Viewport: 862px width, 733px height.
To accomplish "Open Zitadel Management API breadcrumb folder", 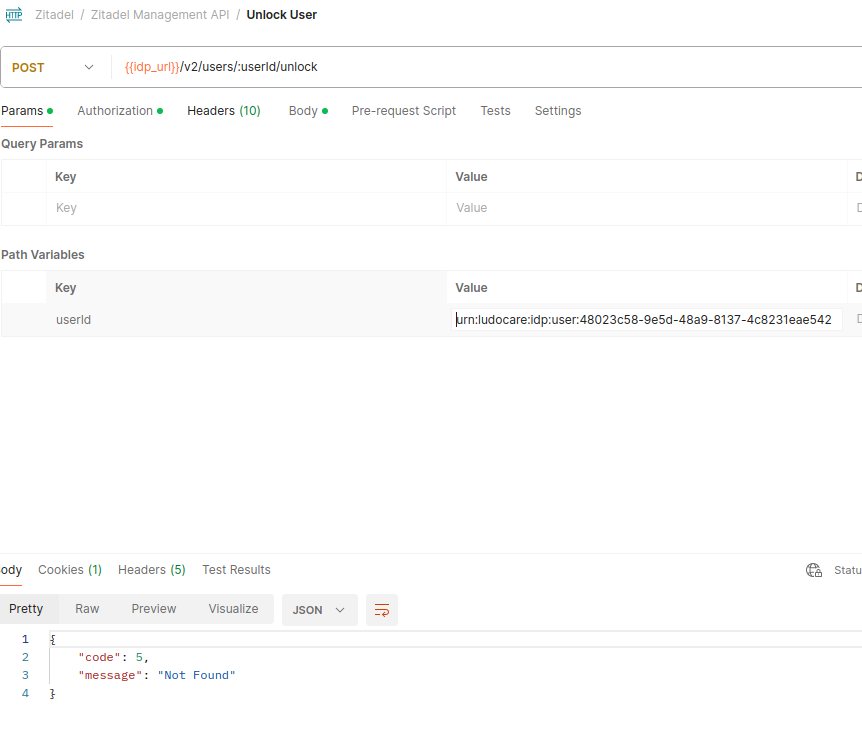I will (160, 15).
